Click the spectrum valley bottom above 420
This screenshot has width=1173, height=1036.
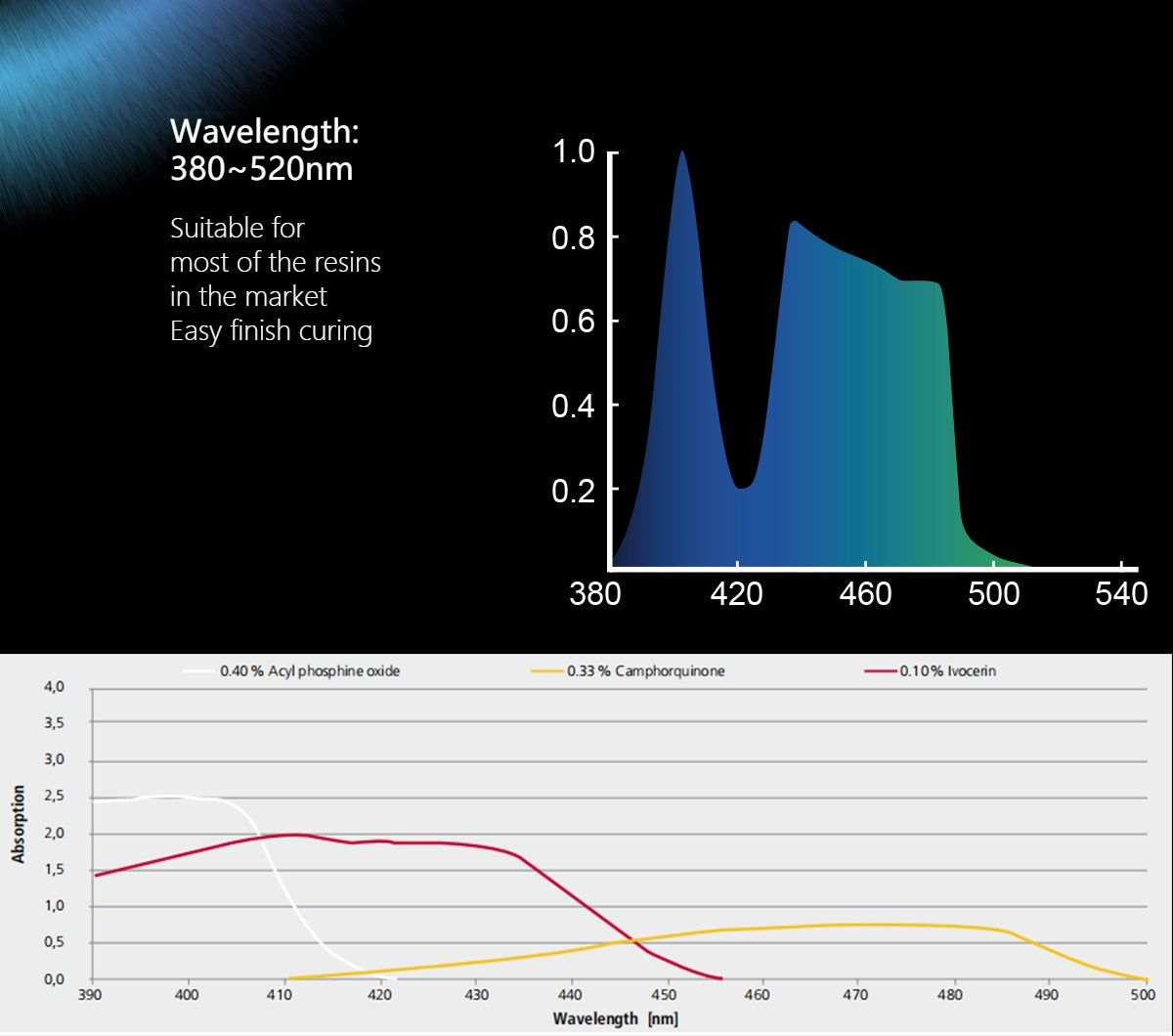click(741, 486)
